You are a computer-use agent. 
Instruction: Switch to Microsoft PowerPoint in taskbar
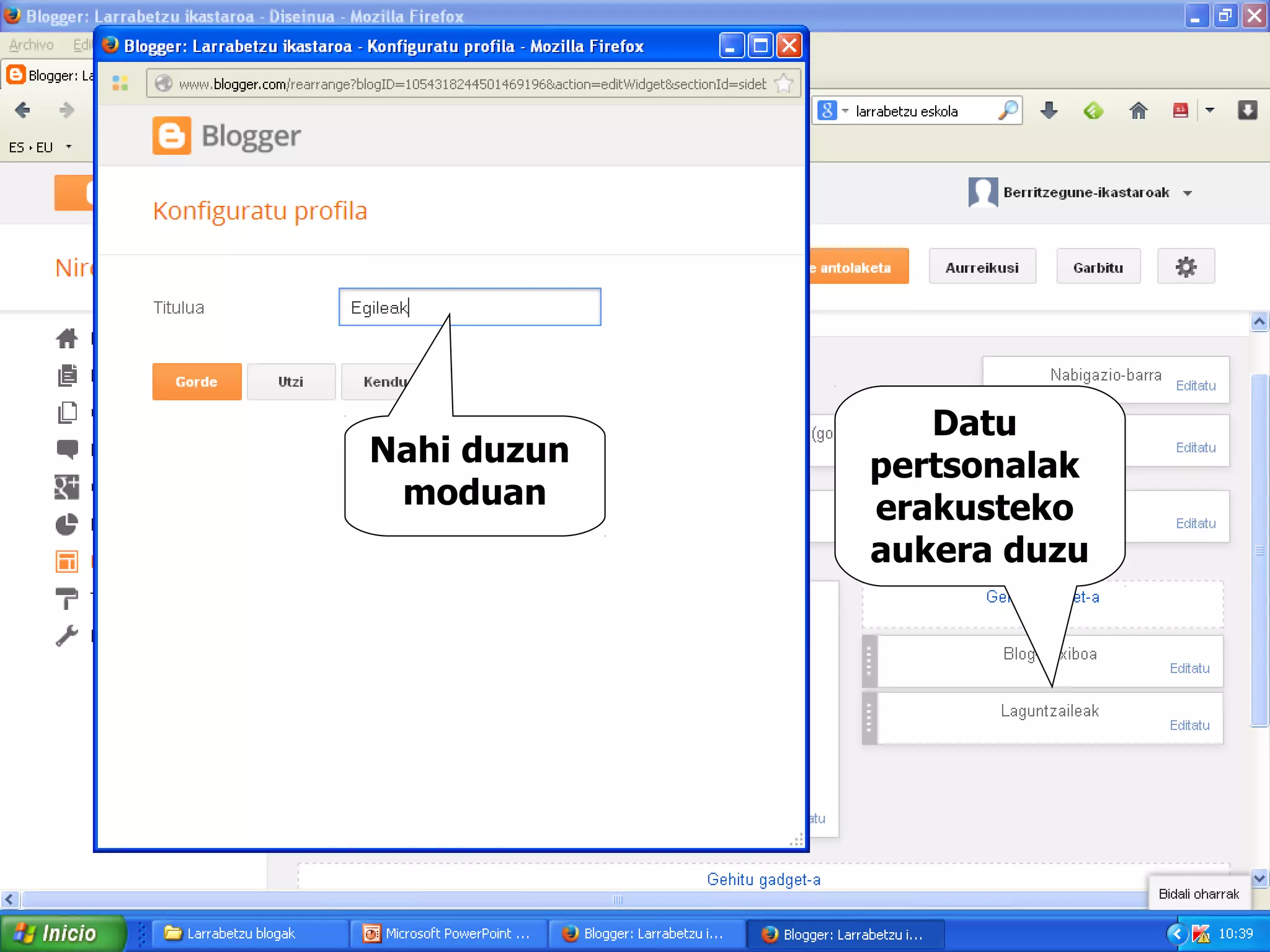[x=448, y=933]
